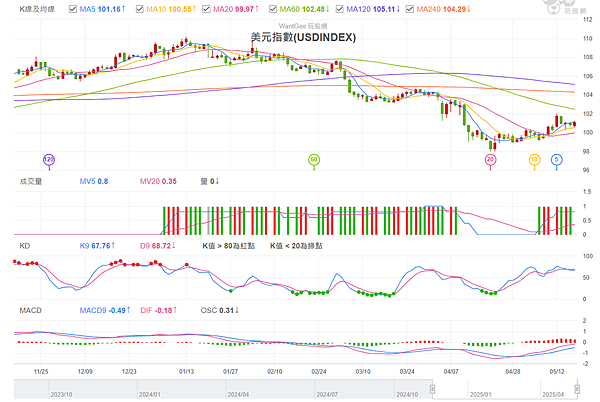The width and height of the screenshot is (600, 402).
Task: Click the 03/10 date on the x-axis
Action: (363, 372)
